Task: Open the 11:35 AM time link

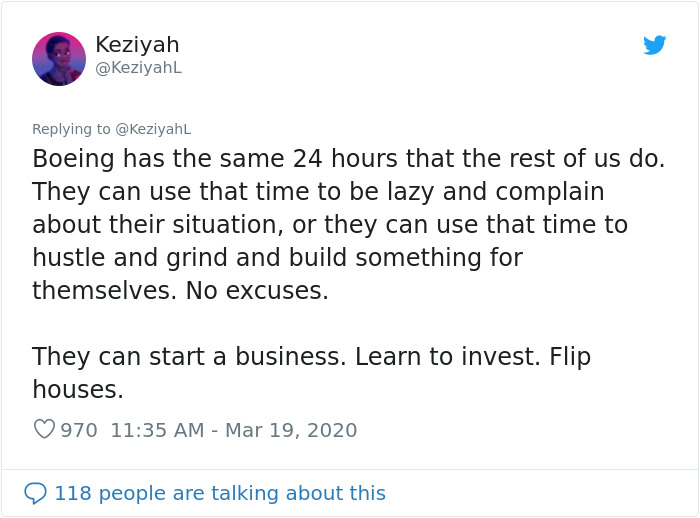Action: (156, 430)
